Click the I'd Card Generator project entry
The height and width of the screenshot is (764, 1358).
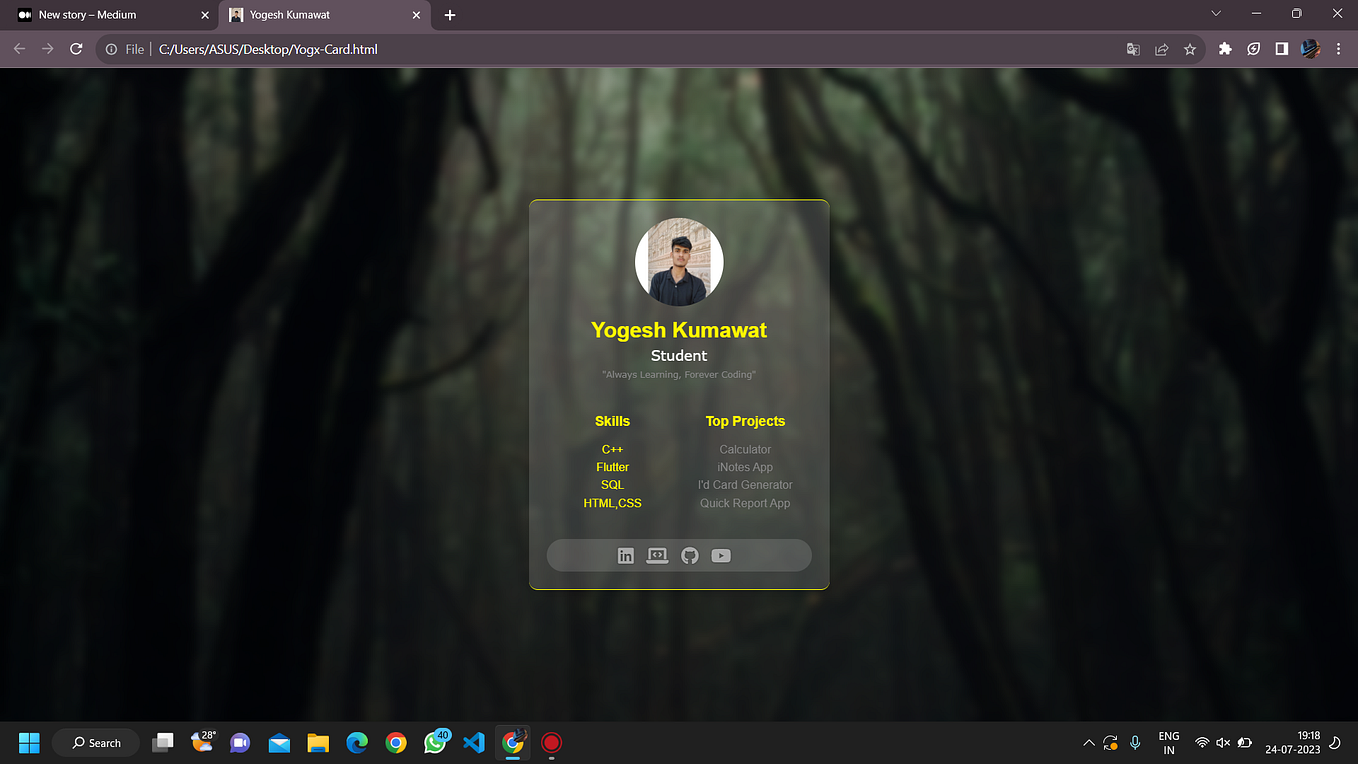[x=745, y=484]
